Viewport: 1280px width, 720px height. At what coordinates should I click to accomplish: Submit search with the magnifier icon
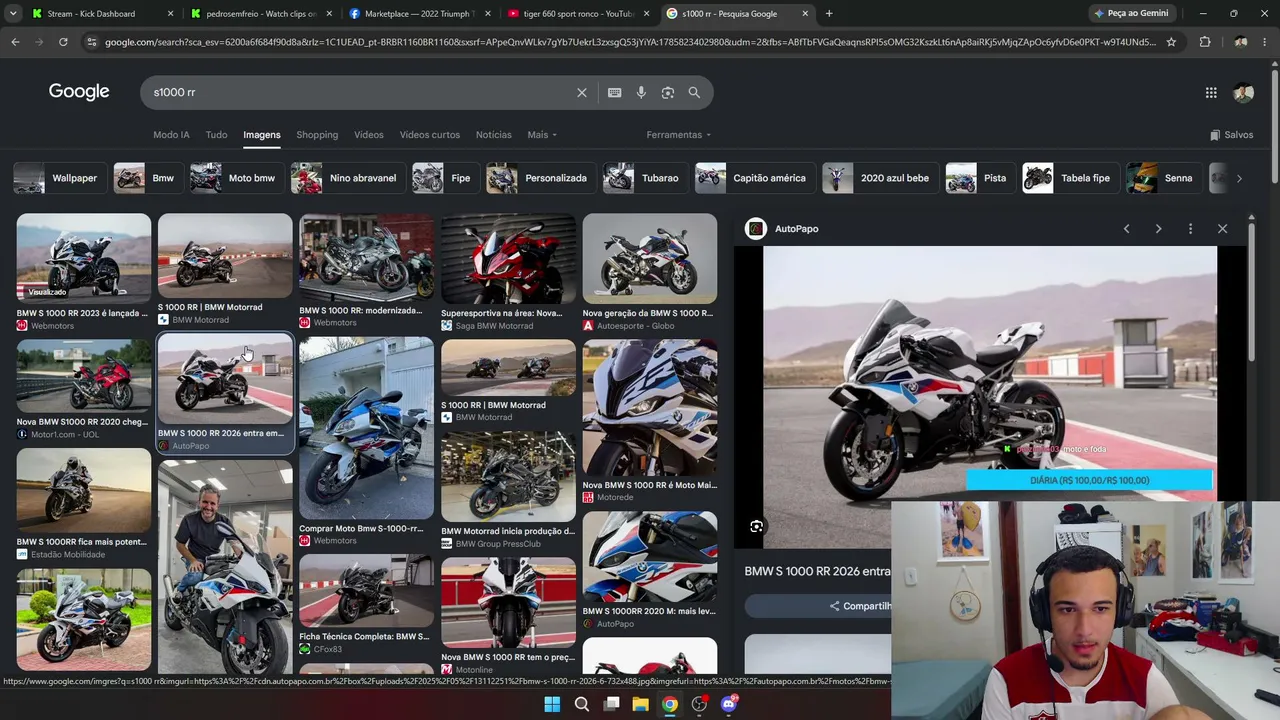point(694,92)
